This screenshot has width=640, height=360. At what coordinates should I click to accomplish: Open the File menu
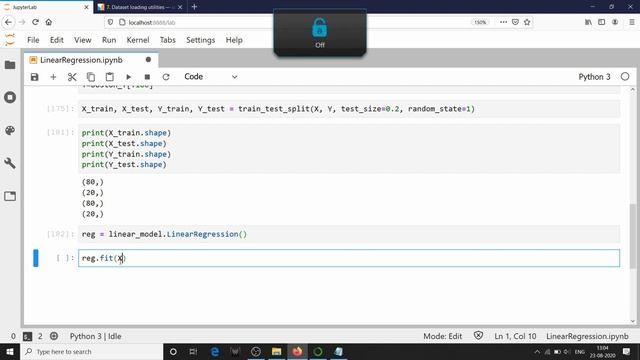[33, 40]
